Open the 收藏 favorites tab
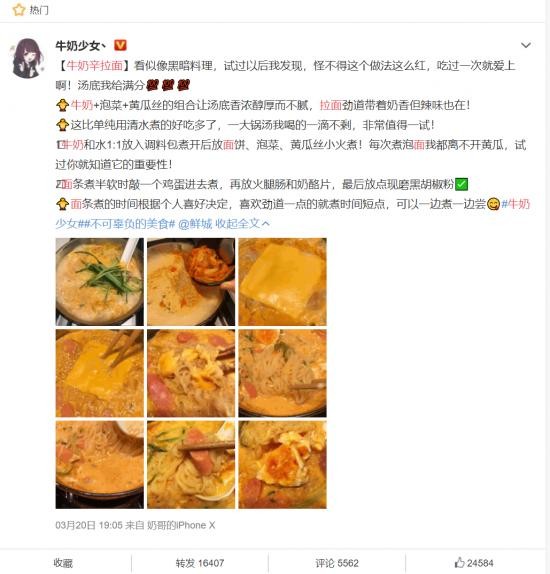The image size is (550, 574). tap(63, 563)
